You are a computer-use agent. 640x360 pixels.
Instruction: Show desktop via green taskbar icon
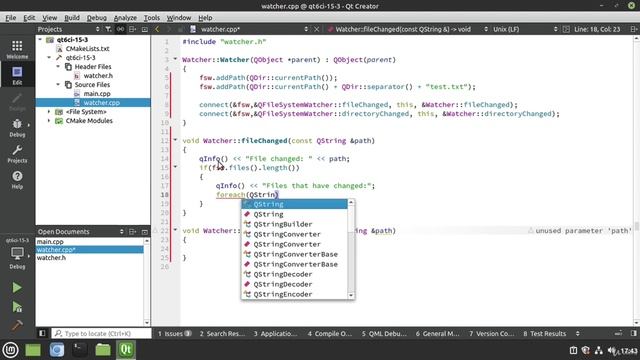click(33, 350)
